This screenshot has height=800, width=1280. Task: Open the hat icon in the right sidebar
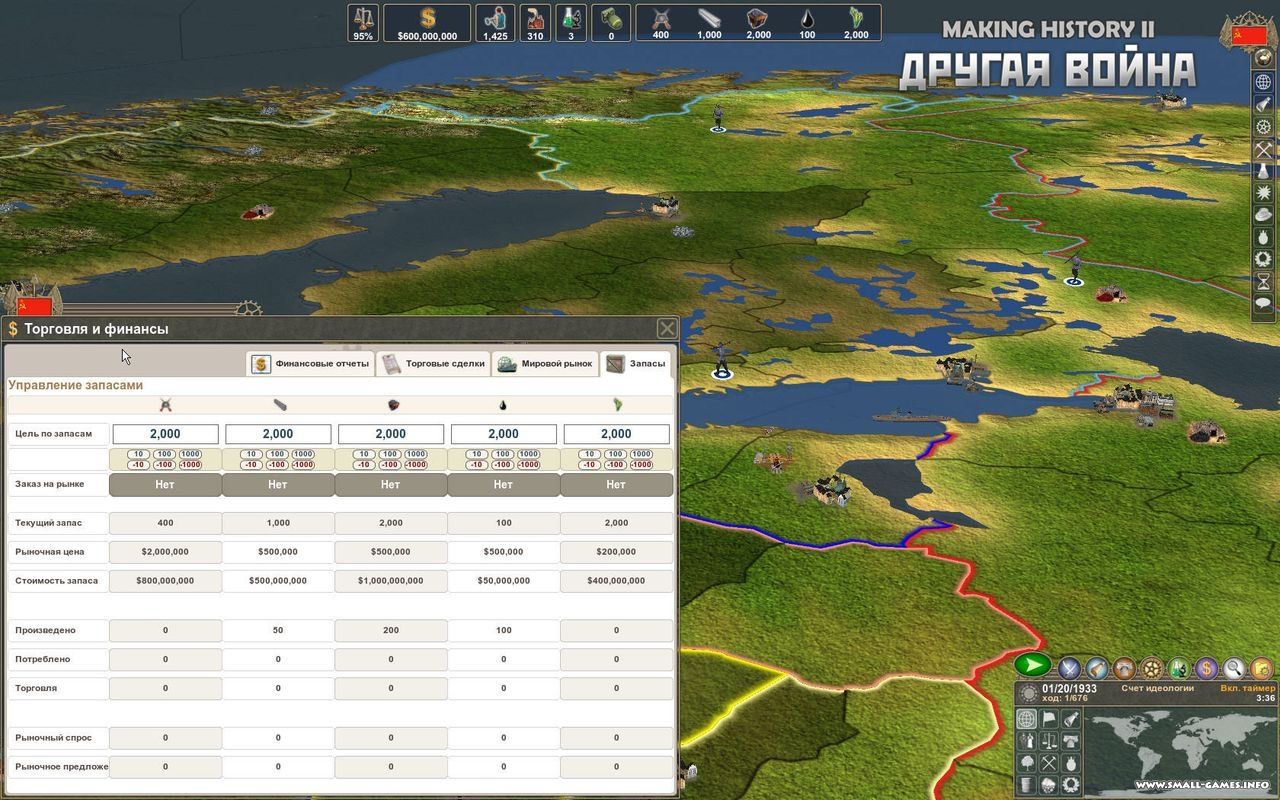(1263, 214)
